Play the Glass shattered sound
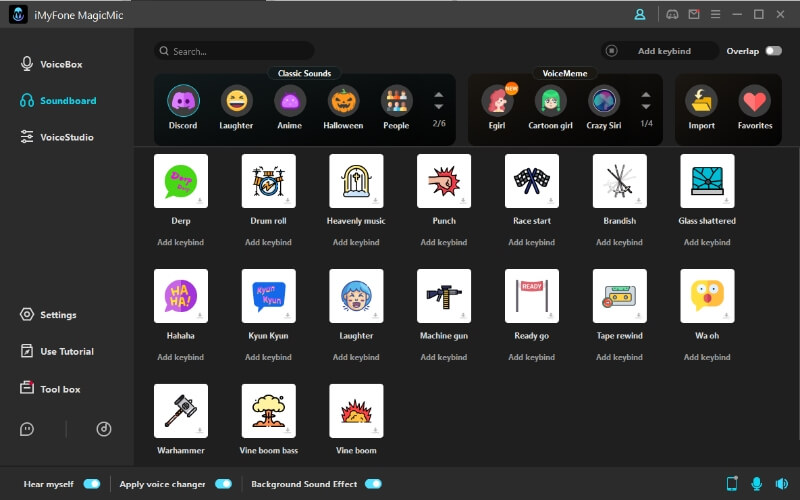Image resolution: width=800 pixels, height=500 pixels. tap(707, 181)
